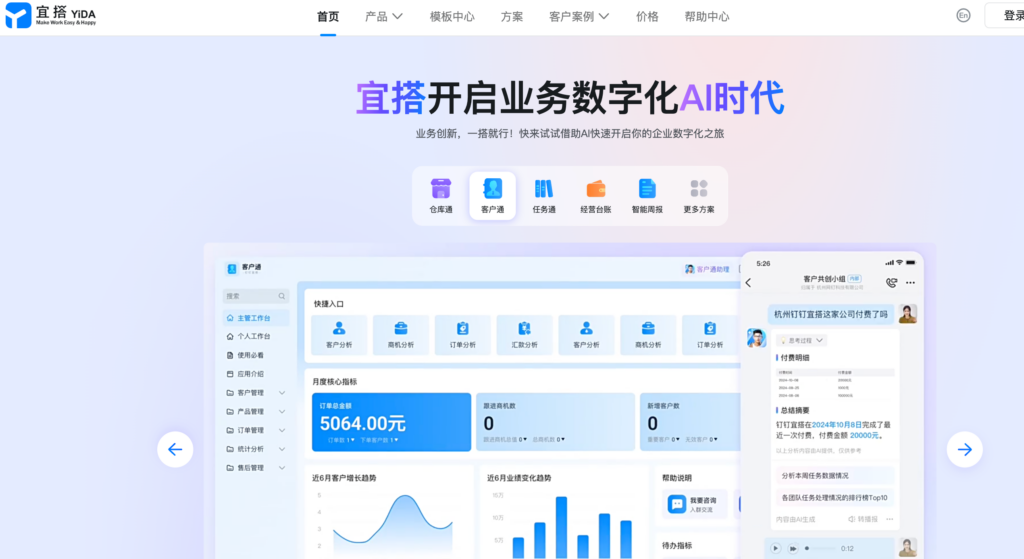The height and width of the screenshot is (559, 1024).
Task: Open the 下单客户数 dropdown in the blue card
Action: tap(379, 440)
